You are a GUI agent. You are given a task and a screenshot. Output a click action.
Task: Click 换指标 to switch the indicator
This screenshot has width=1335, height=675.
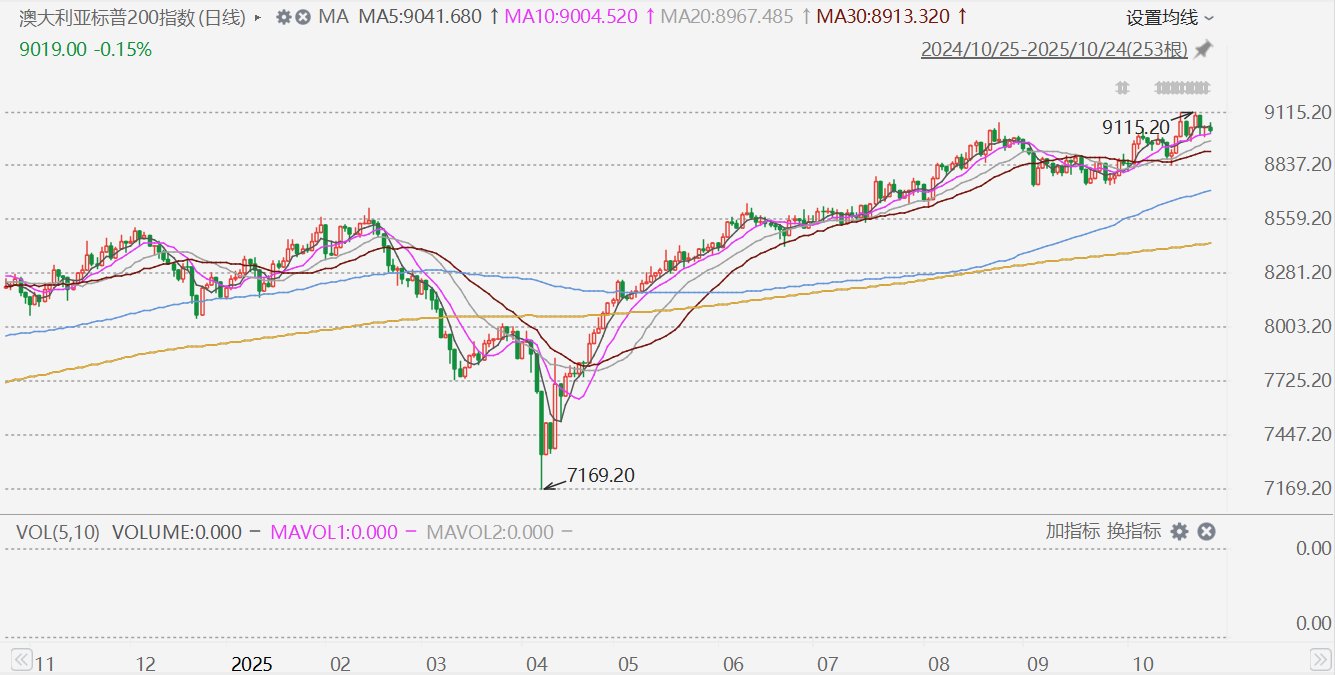pos(1133,531)
